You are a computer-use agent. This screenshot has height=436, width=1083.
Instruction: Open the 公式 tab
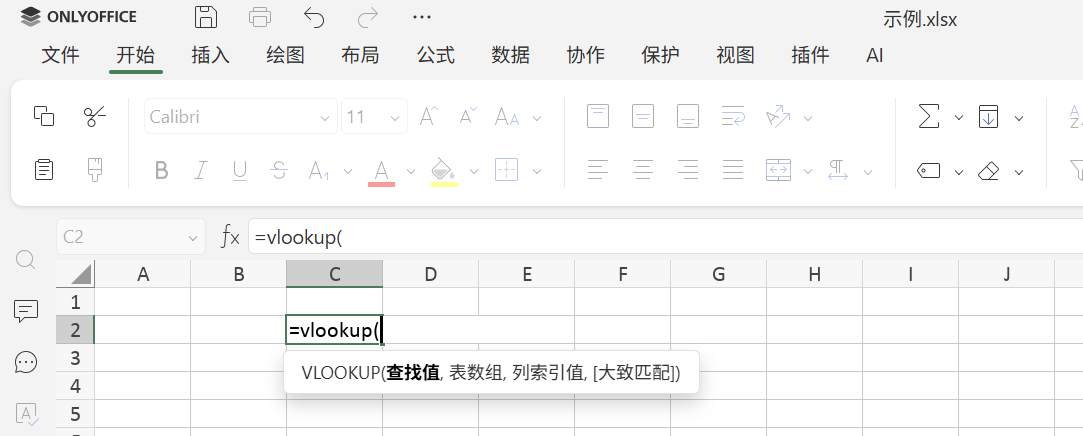tap(435, 55)
